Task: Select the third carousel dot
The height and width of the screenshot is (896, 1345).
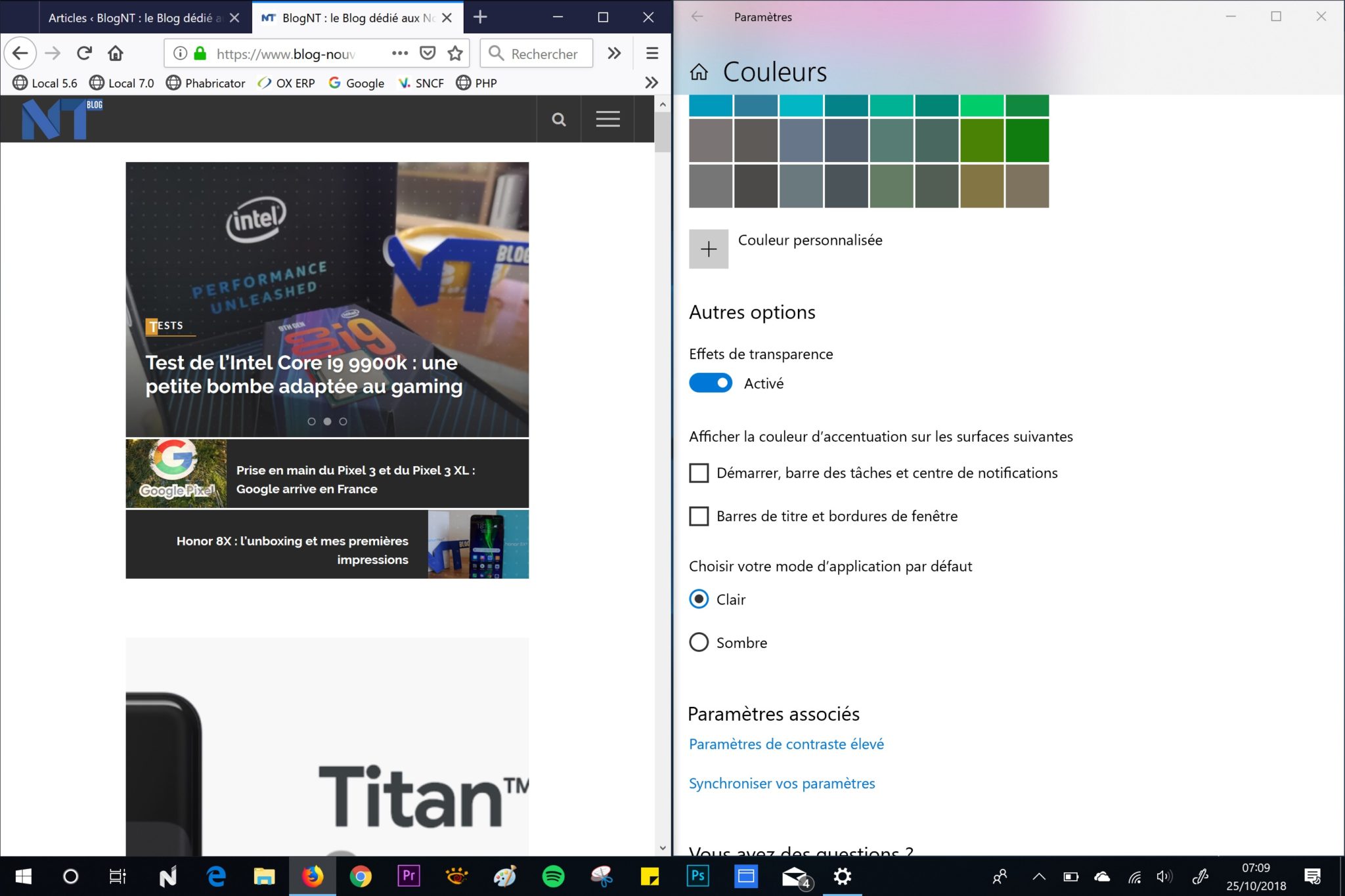Action: [x=343, y=421]
